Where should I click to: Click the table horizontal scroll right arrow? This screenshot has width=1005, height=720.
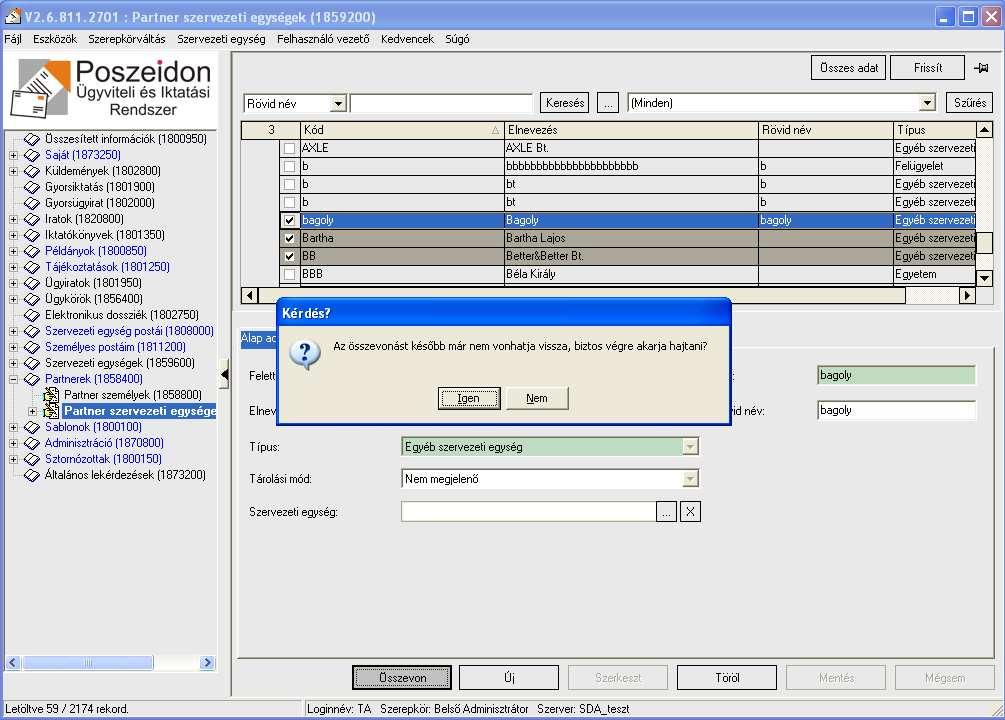pos(967,296)
